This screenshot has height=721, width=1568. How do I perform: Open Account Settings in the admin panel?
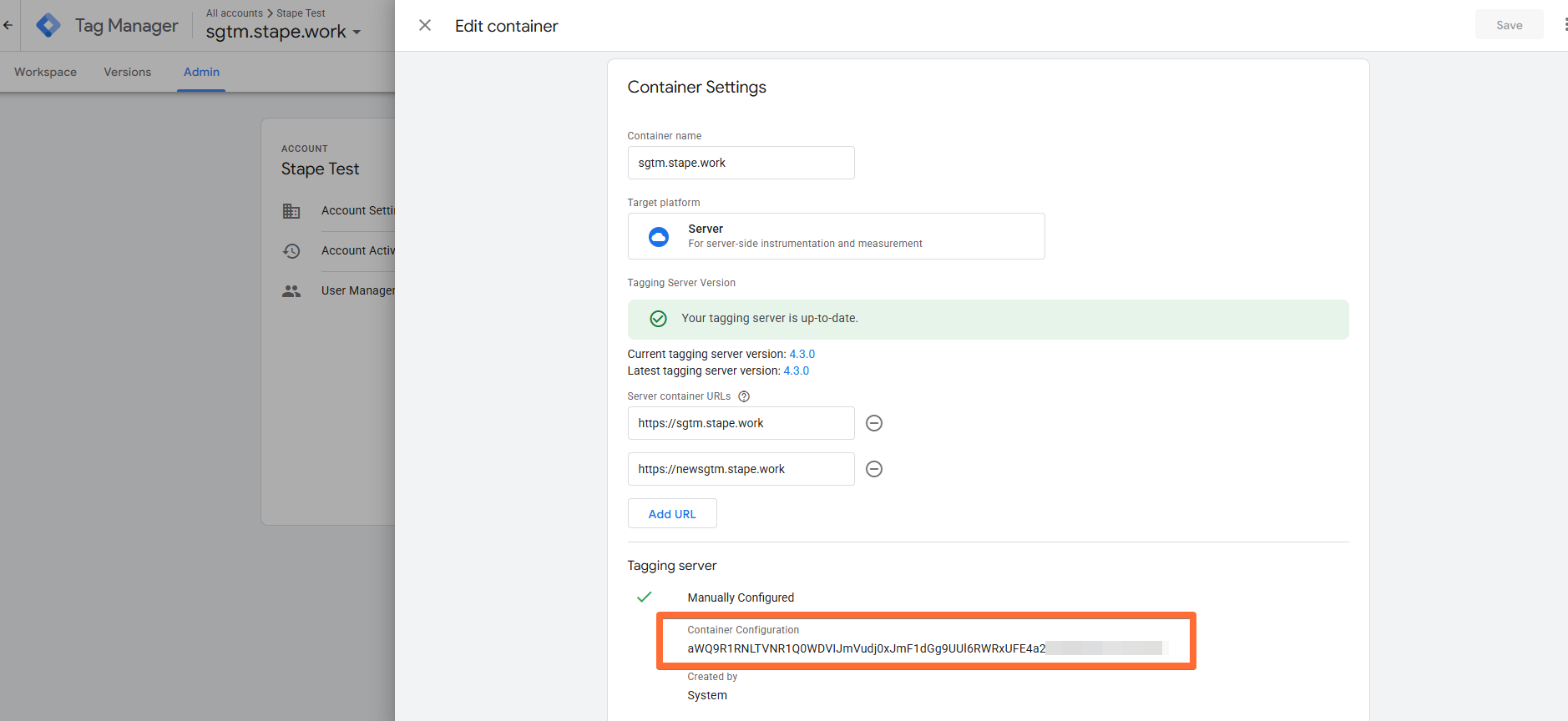[357, 210]
